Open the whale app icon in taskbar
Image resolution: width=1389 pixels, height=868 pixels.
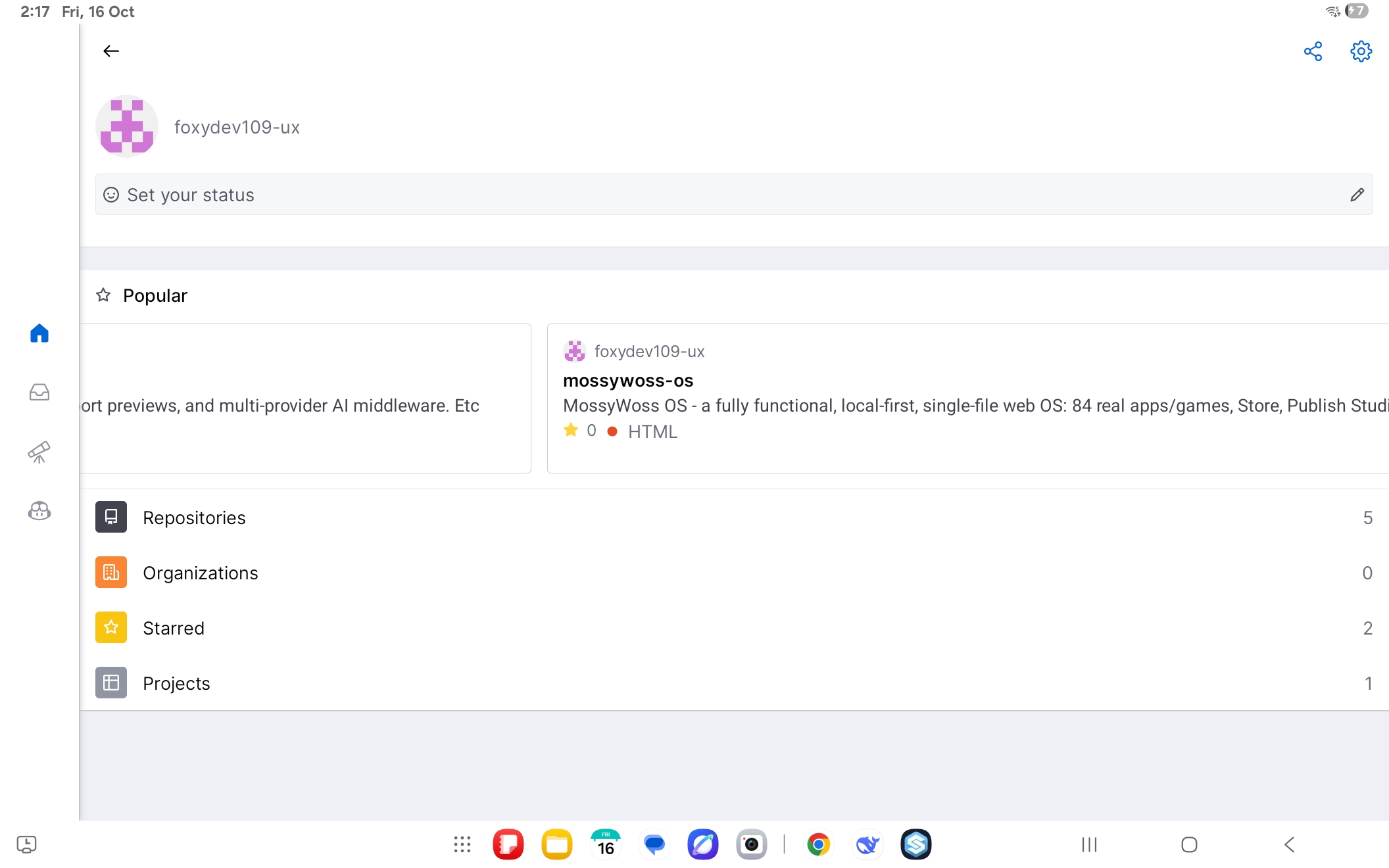867,844
